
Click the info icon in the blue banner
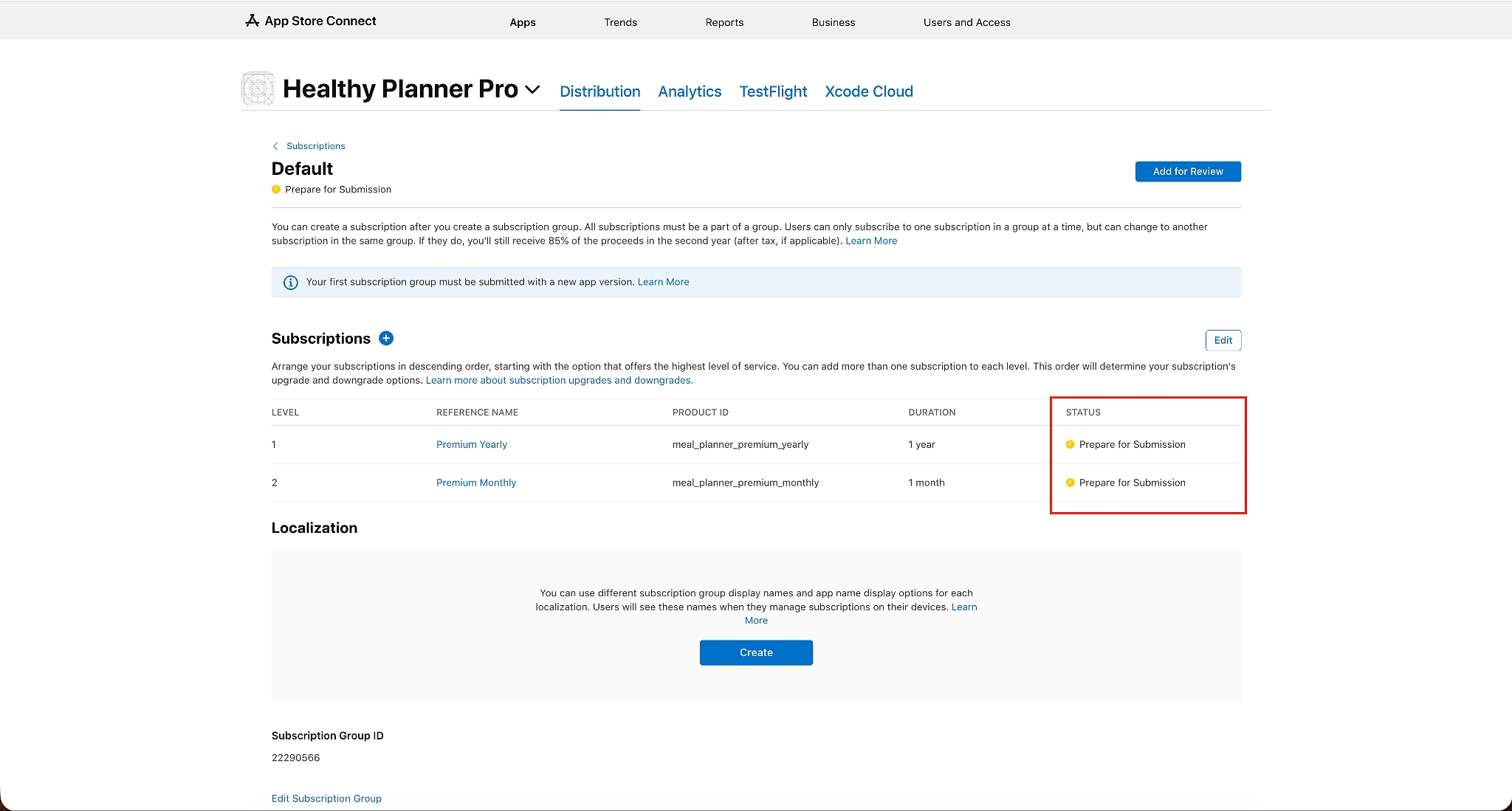(x=291, y=283)
